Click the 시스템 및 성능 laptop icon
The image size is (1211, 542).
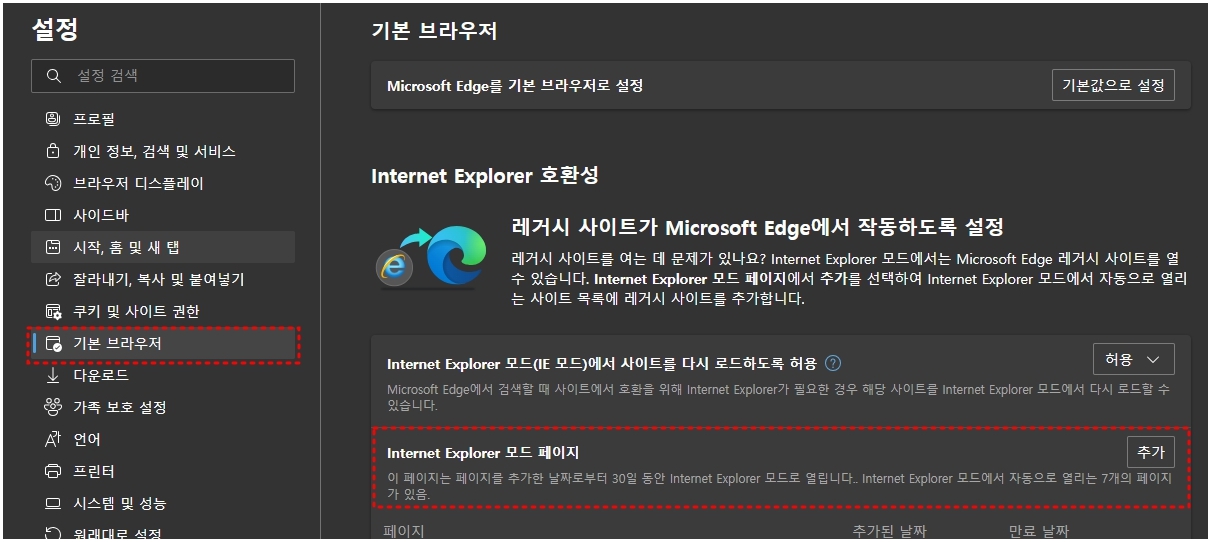[53, 503]
